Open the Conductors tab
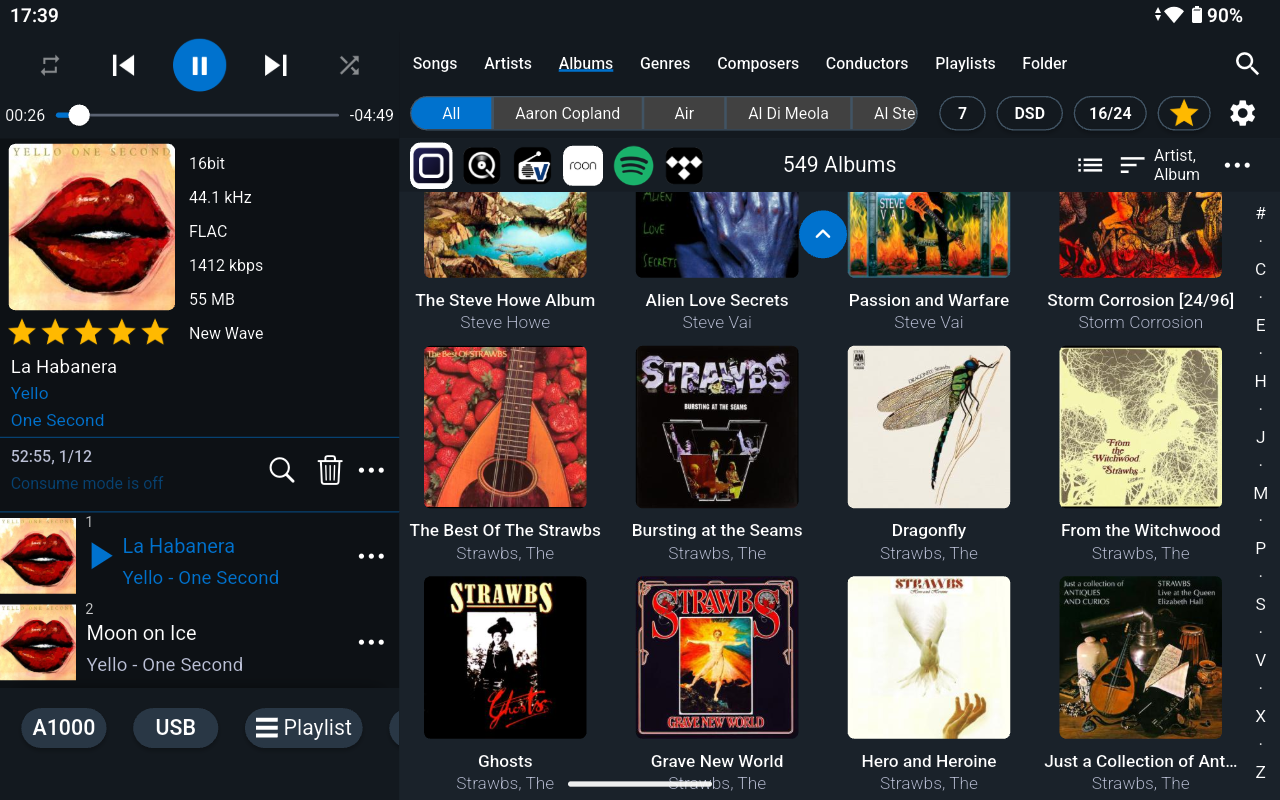1280x800 pixels. click(867, 63)
